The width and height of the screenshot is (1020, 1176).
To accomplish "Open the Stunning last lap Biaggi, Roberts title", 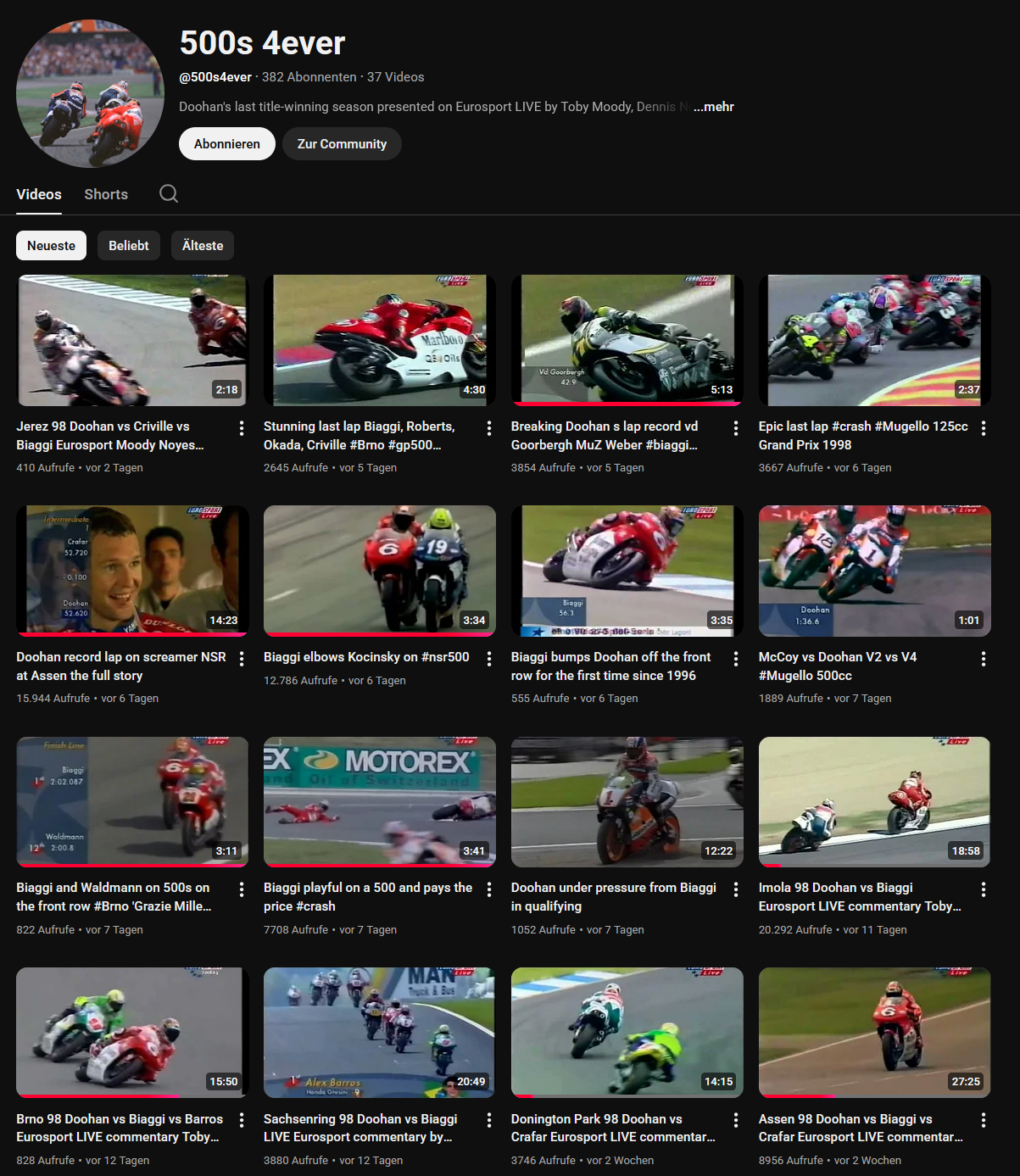I will click(x=360, y=436).
